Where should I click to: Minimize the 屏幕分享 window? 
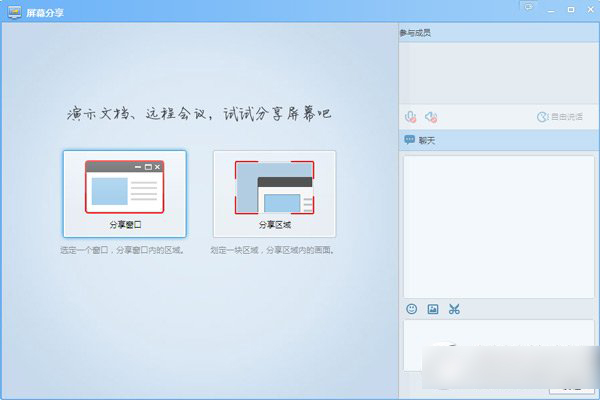551,10
